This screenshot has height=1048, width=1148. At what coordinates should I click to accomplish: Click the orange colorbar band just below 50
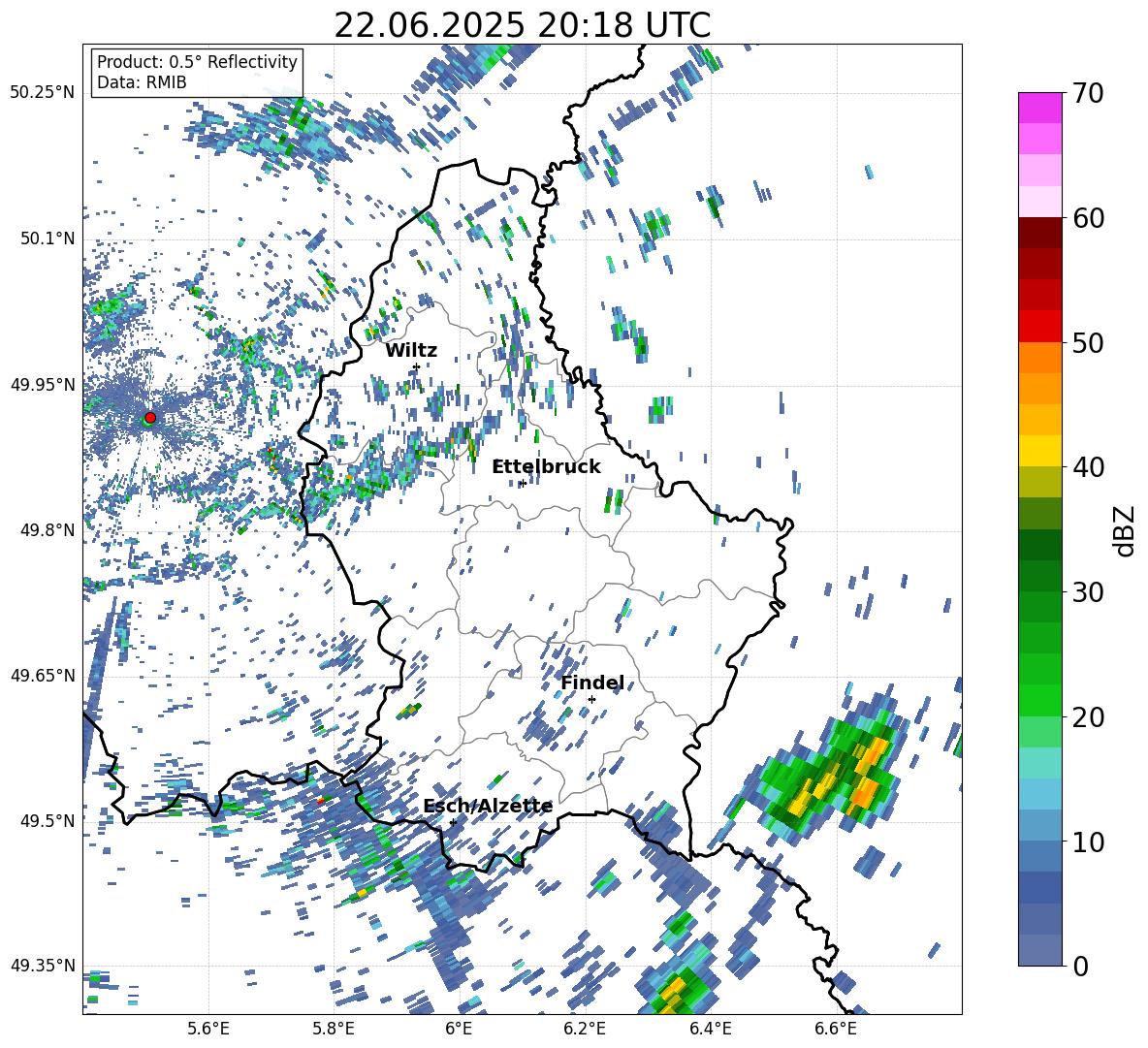click(1040, 357)
